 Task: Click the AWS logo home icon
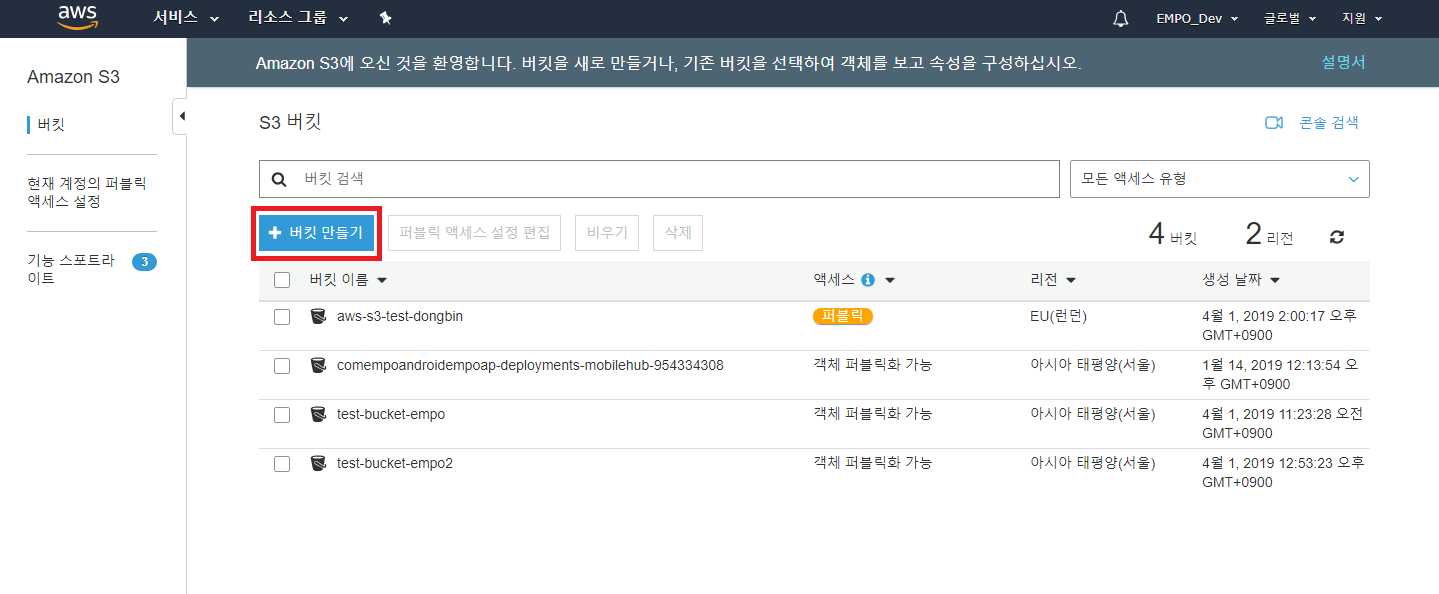[77, 18]
